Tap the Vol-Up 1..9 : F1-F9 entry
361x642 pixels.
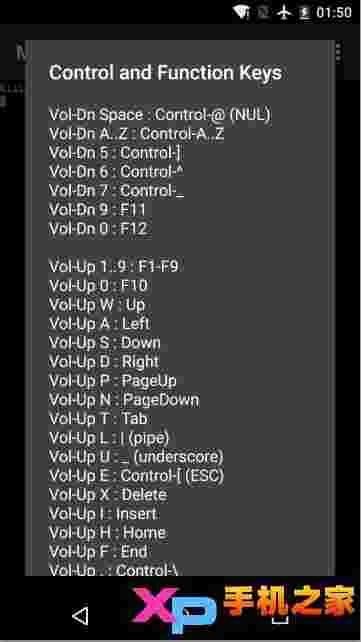114,267
